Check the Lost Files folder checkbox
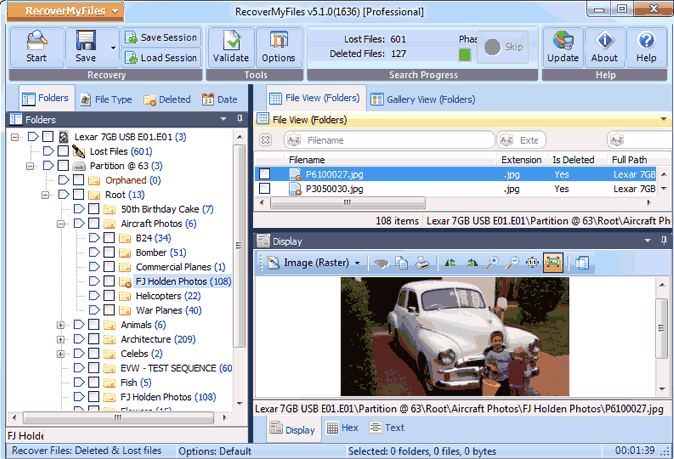This screenshot has width=674, height=459. click(63, 151)
